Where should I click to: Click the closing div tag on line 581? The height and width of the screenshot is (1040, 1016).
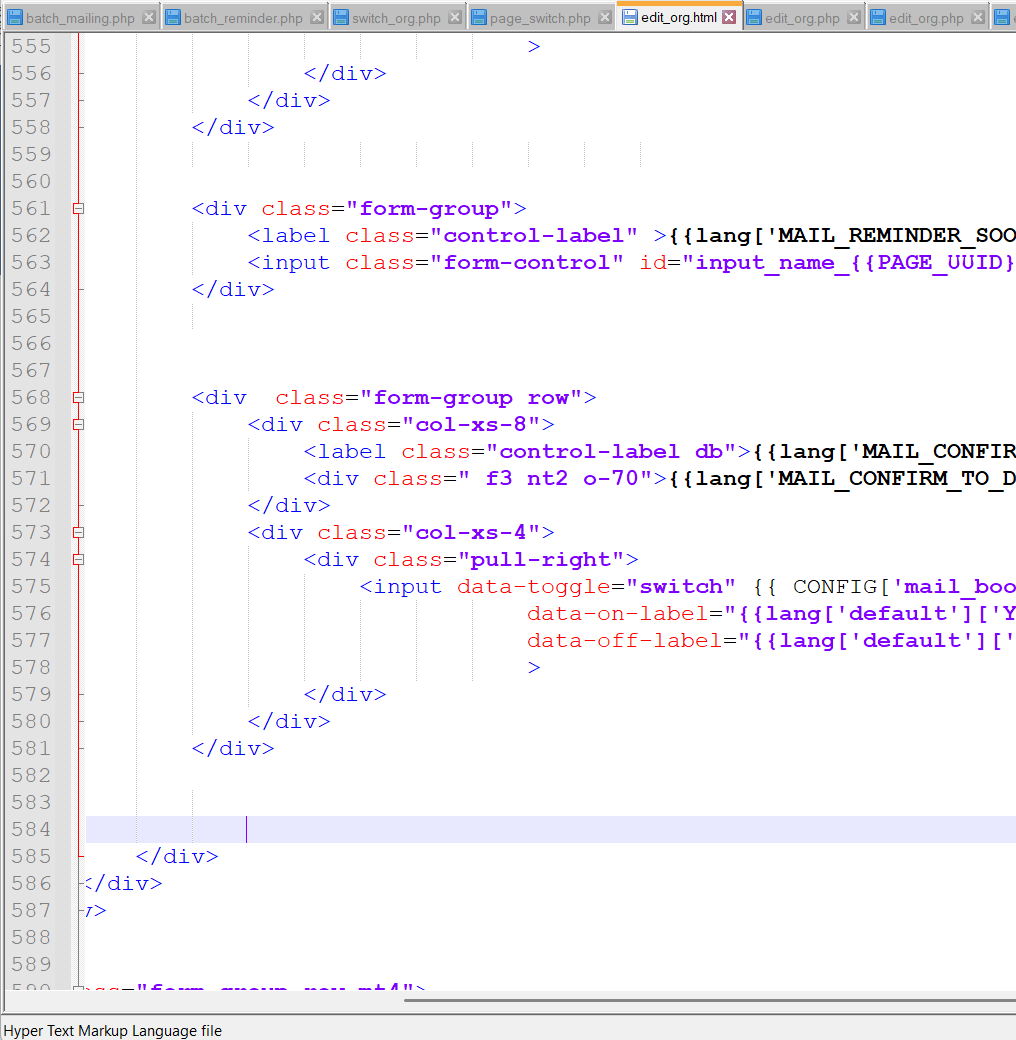click(233, 749)
